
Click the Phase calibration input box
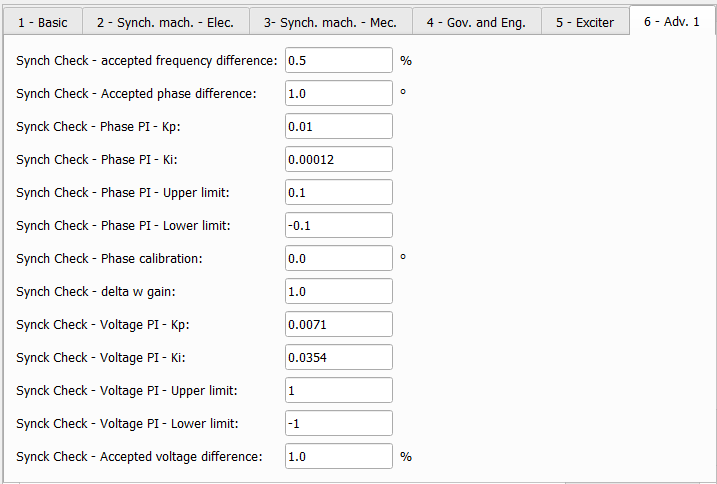[x=338, y=259]
